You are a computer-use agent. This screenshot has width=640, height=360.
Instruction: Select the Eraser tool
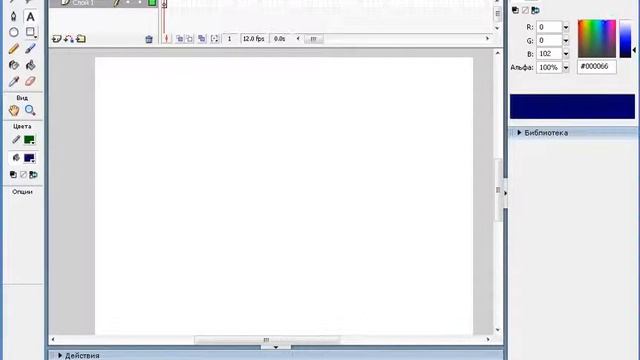click(x=30, y=81)
